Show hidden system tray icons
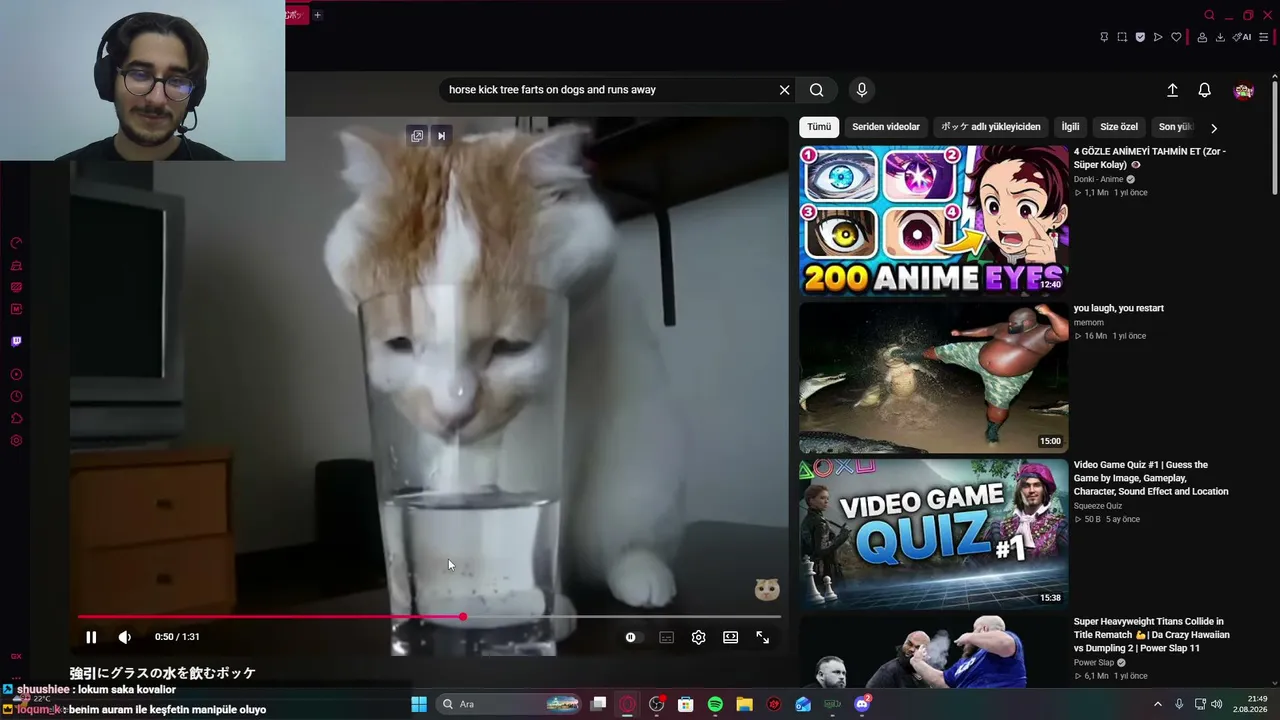The height and width of the screenshot is (720, 1280). coord(1158,704)
